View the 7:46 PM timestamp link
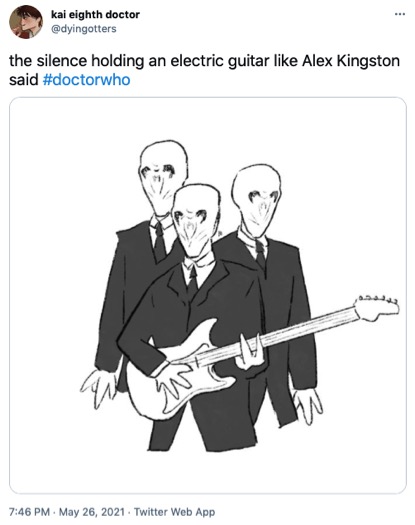Viewport: 415px width, 525px height. (x=29, y=512)
